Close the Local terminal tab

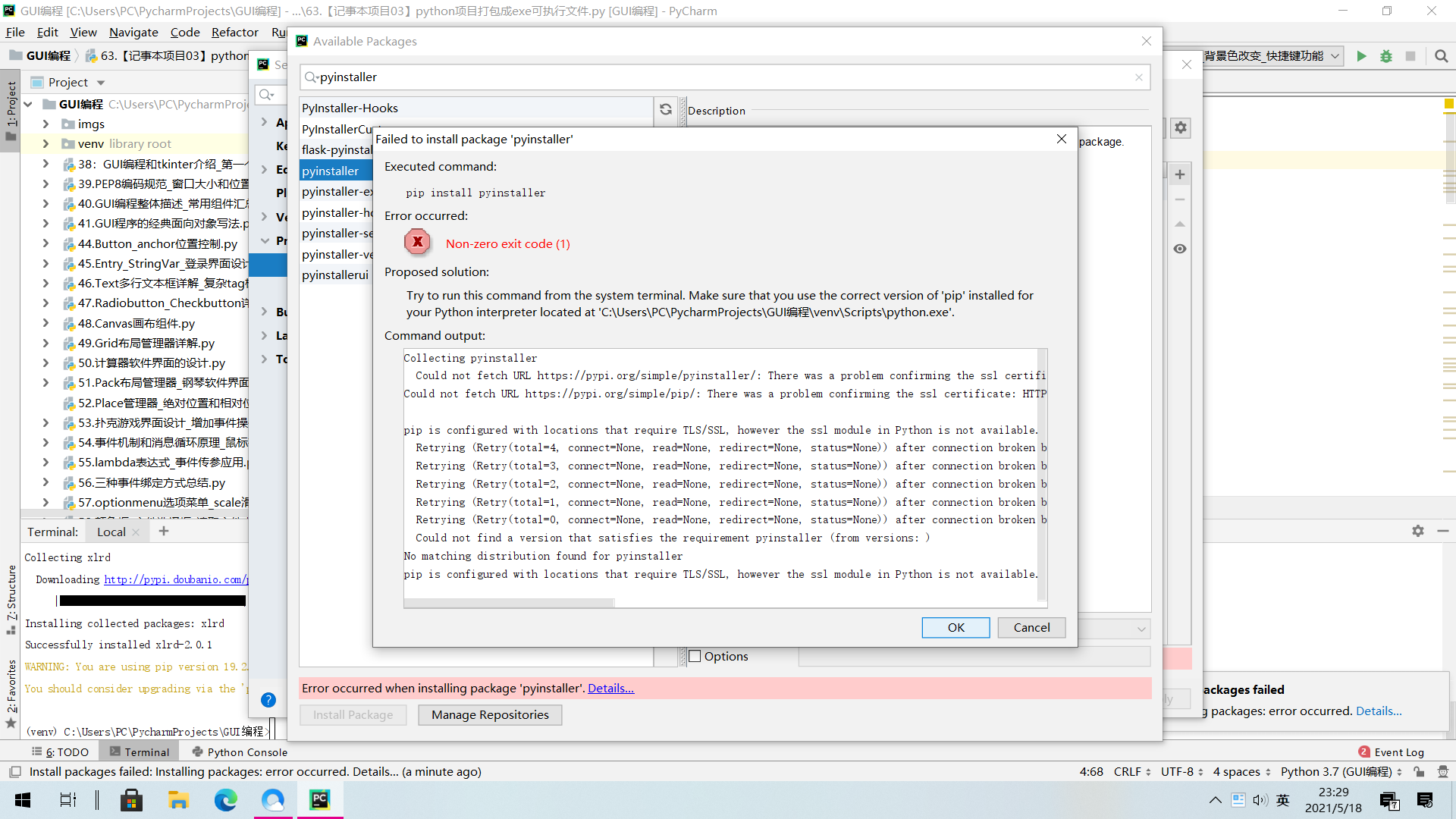(136, 532)
